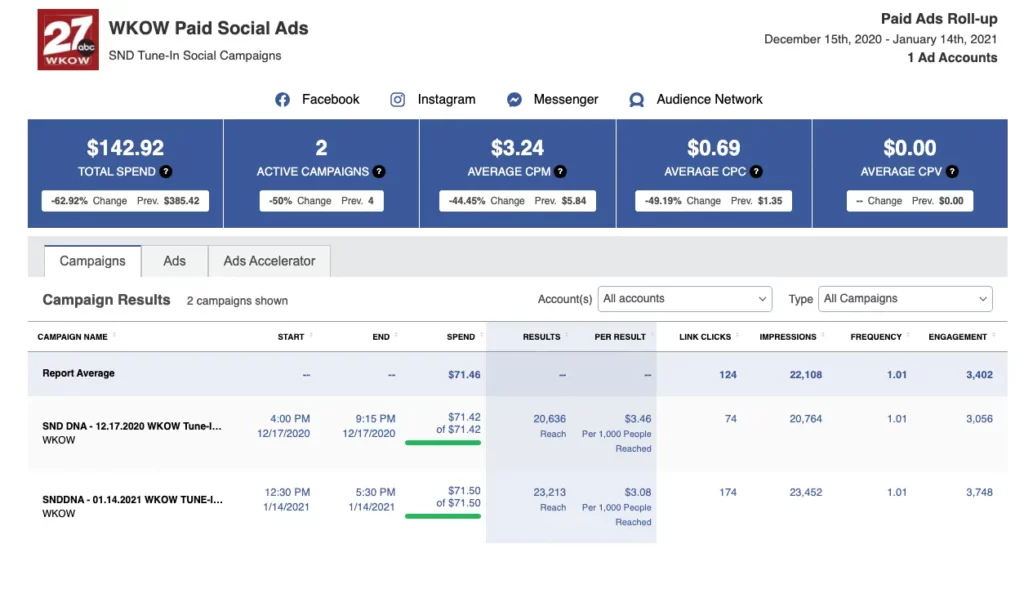
Task: Switch to the Ads tab
Action: 175,261
